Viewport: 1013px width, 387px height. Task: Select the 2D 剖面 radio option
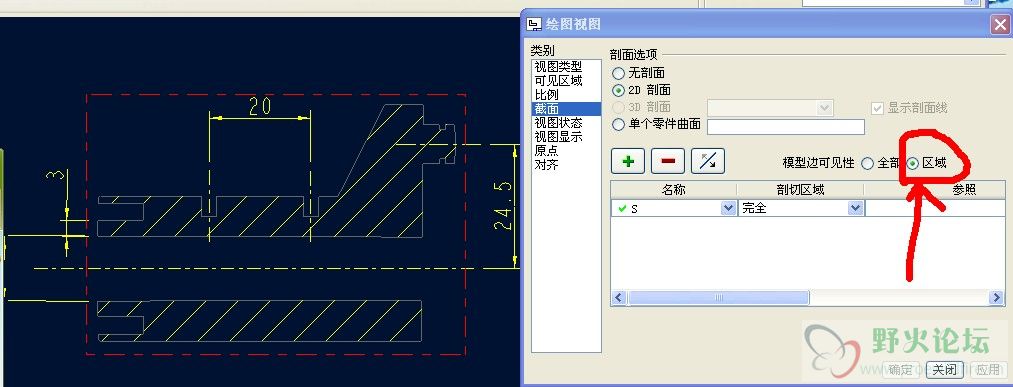pos(618,90)
